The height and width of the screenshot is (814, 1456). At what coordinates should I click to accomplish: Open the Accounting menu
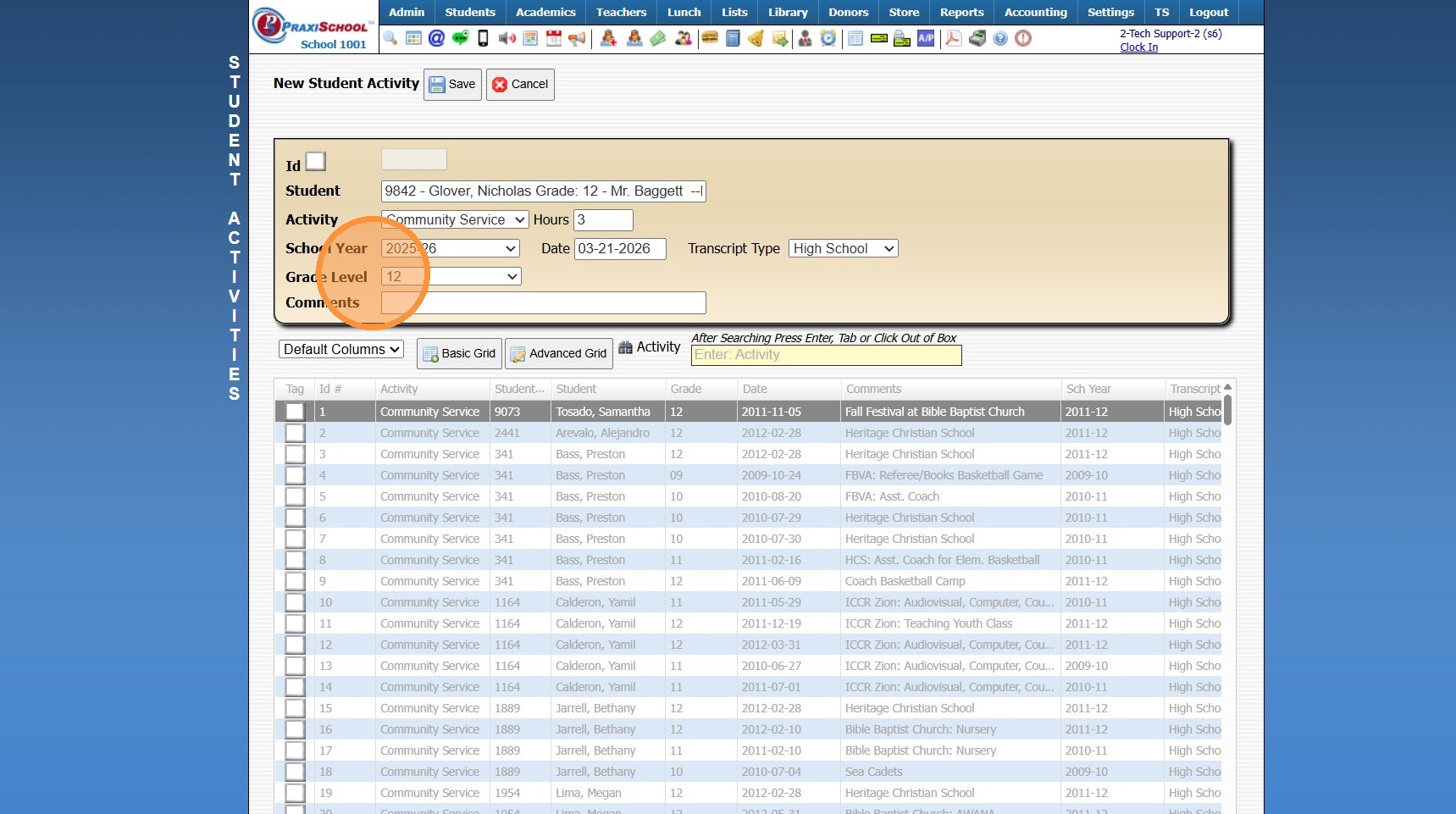coord(1035,12)
